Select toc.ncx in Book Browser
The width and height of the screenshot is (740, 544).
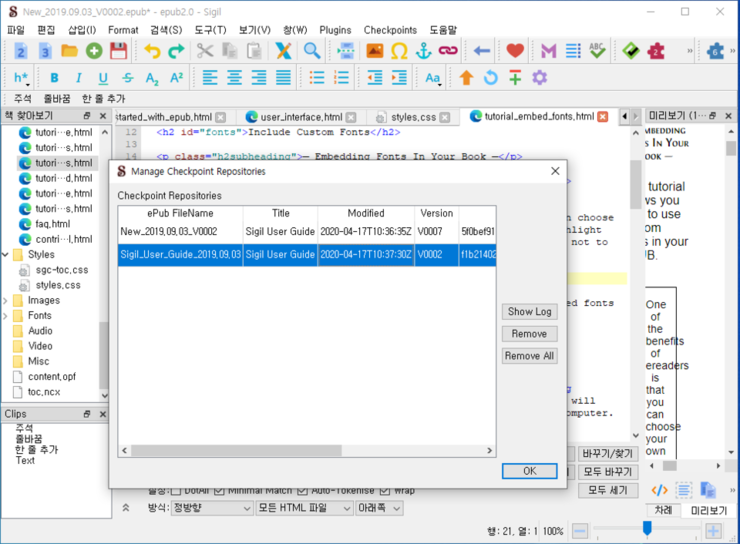click(x=44, y=392)
